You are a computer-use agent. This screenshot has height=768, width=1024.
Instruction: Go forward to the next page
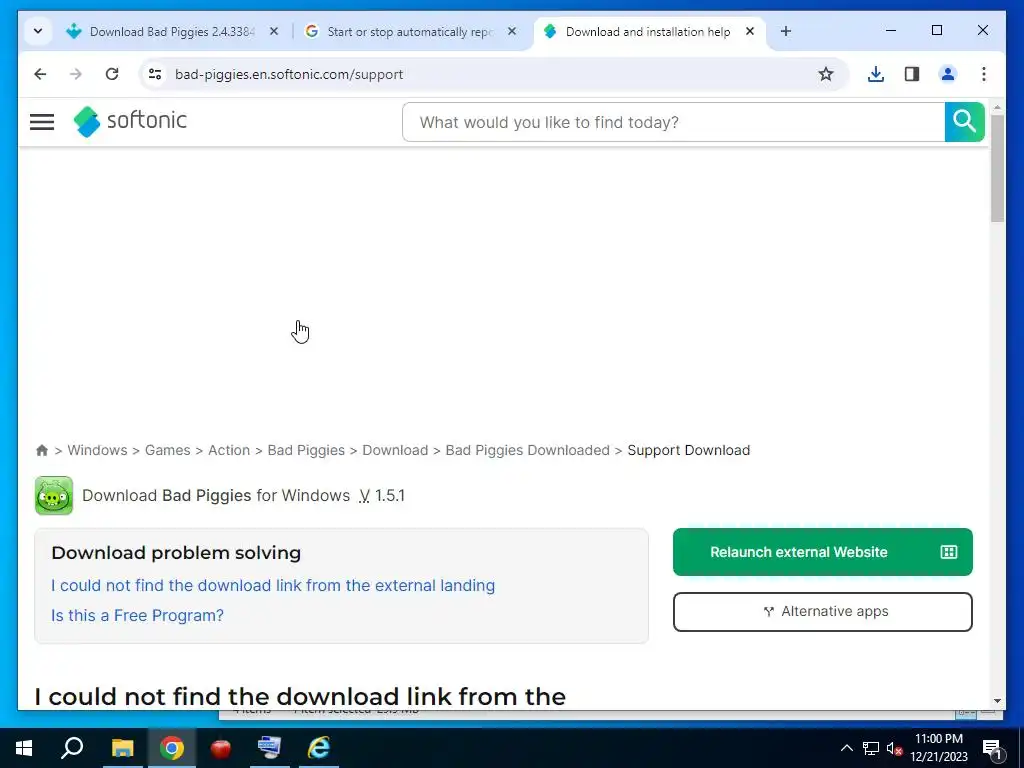76,74
